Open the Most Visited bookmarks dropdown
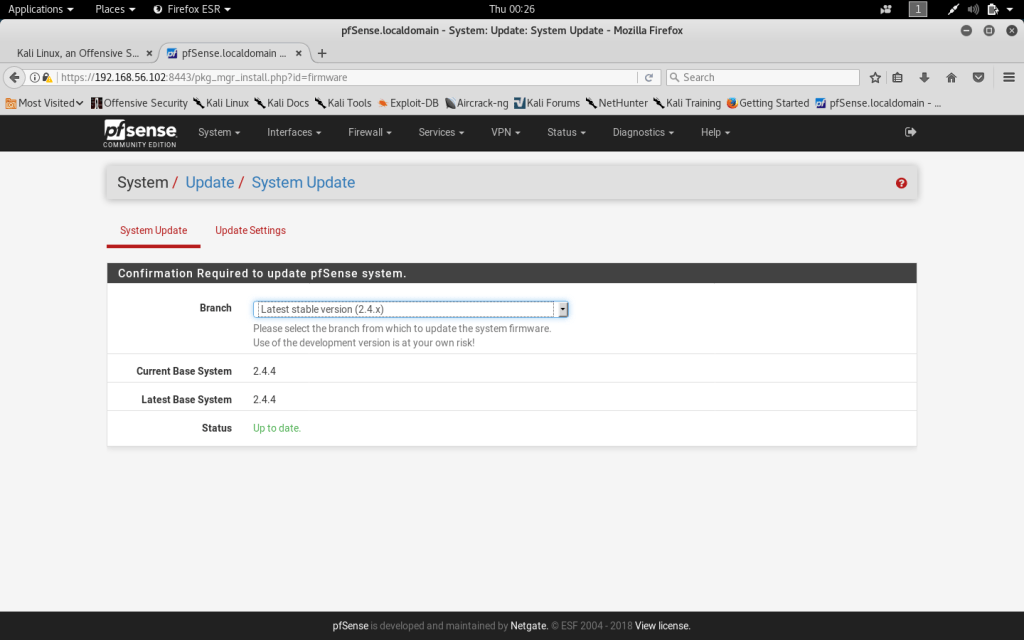1024x640 pixels. tap(45, 103)
